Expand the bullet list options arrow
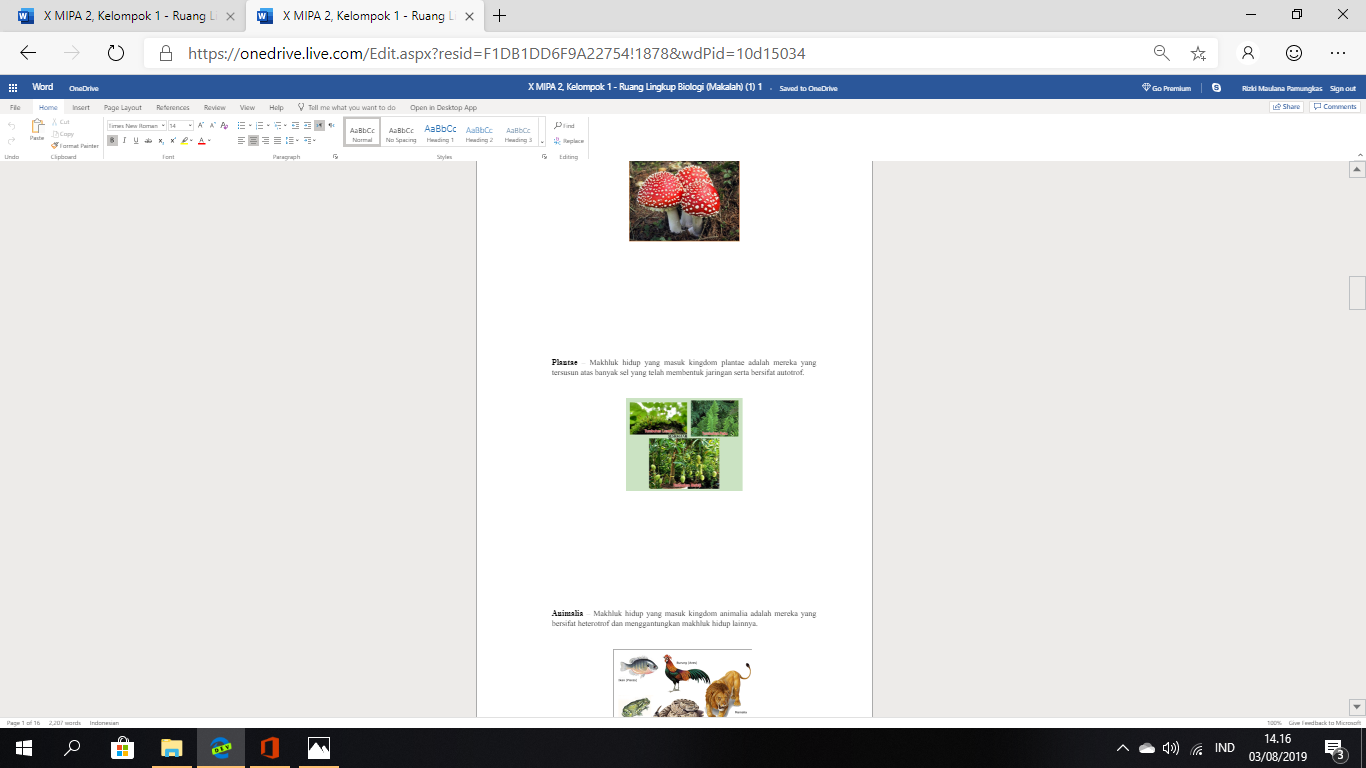The image size is (1366, 768). (x=249, y=126)
